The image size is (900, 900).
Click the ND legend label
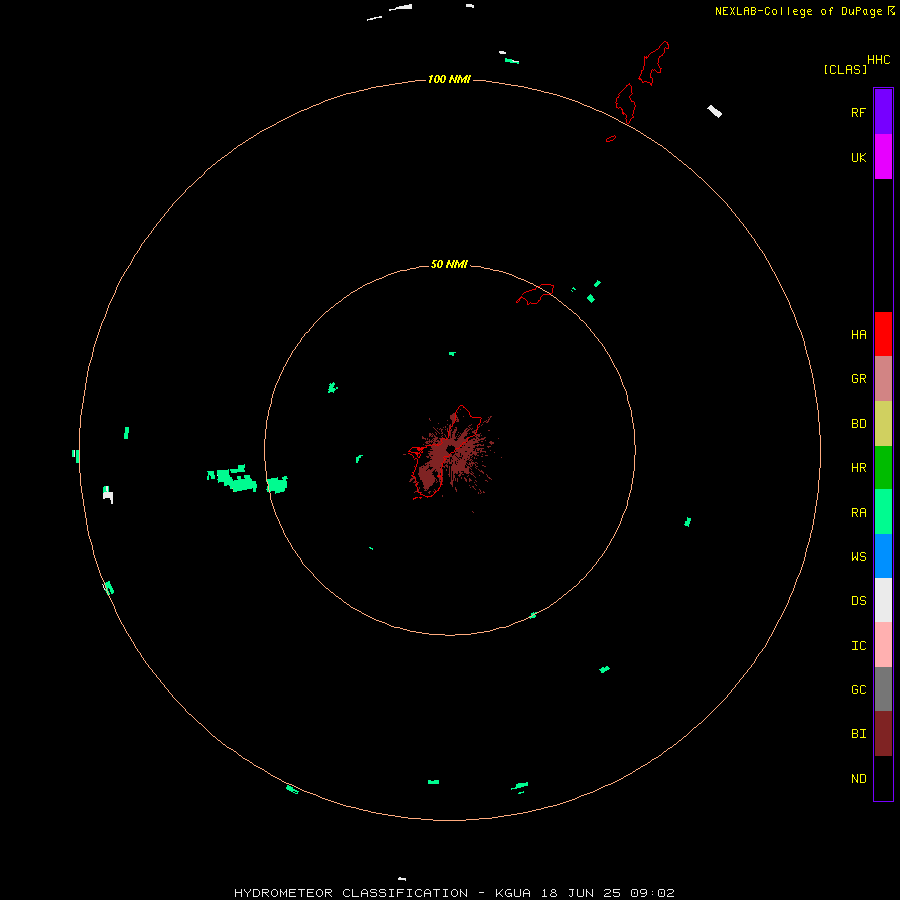(x=859, y=779)
